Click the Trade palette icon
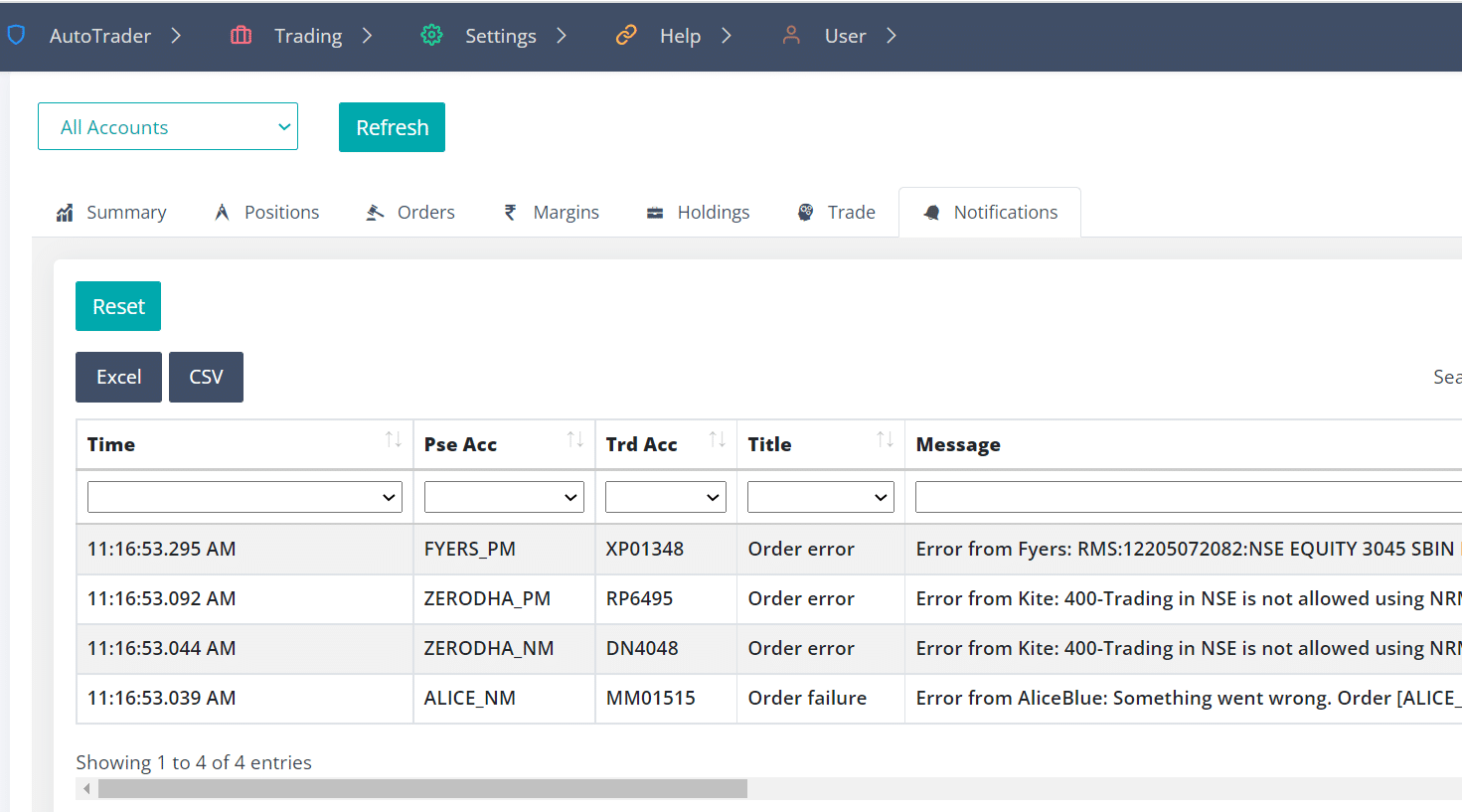This screenshot has height=812, width=1462. point(806,213)
